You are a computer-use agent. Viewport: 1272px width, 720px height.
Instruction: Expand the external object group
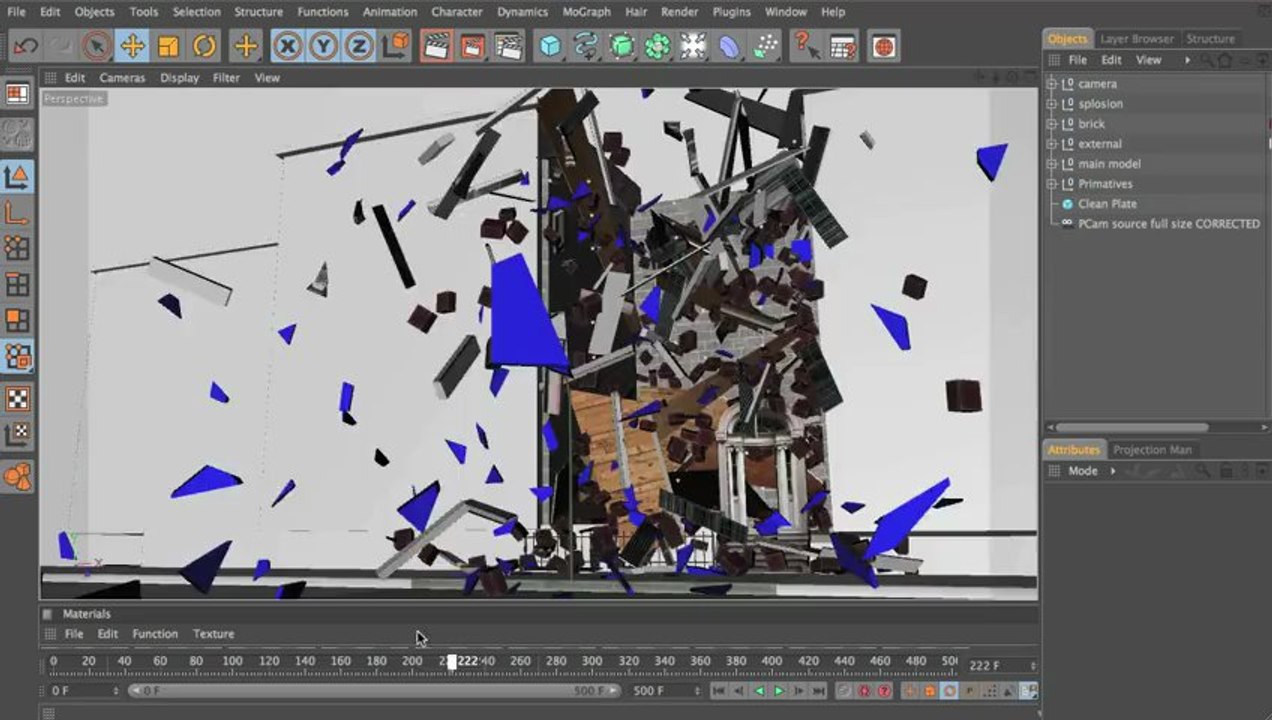pyautogui.click(x=1051, y=144)
